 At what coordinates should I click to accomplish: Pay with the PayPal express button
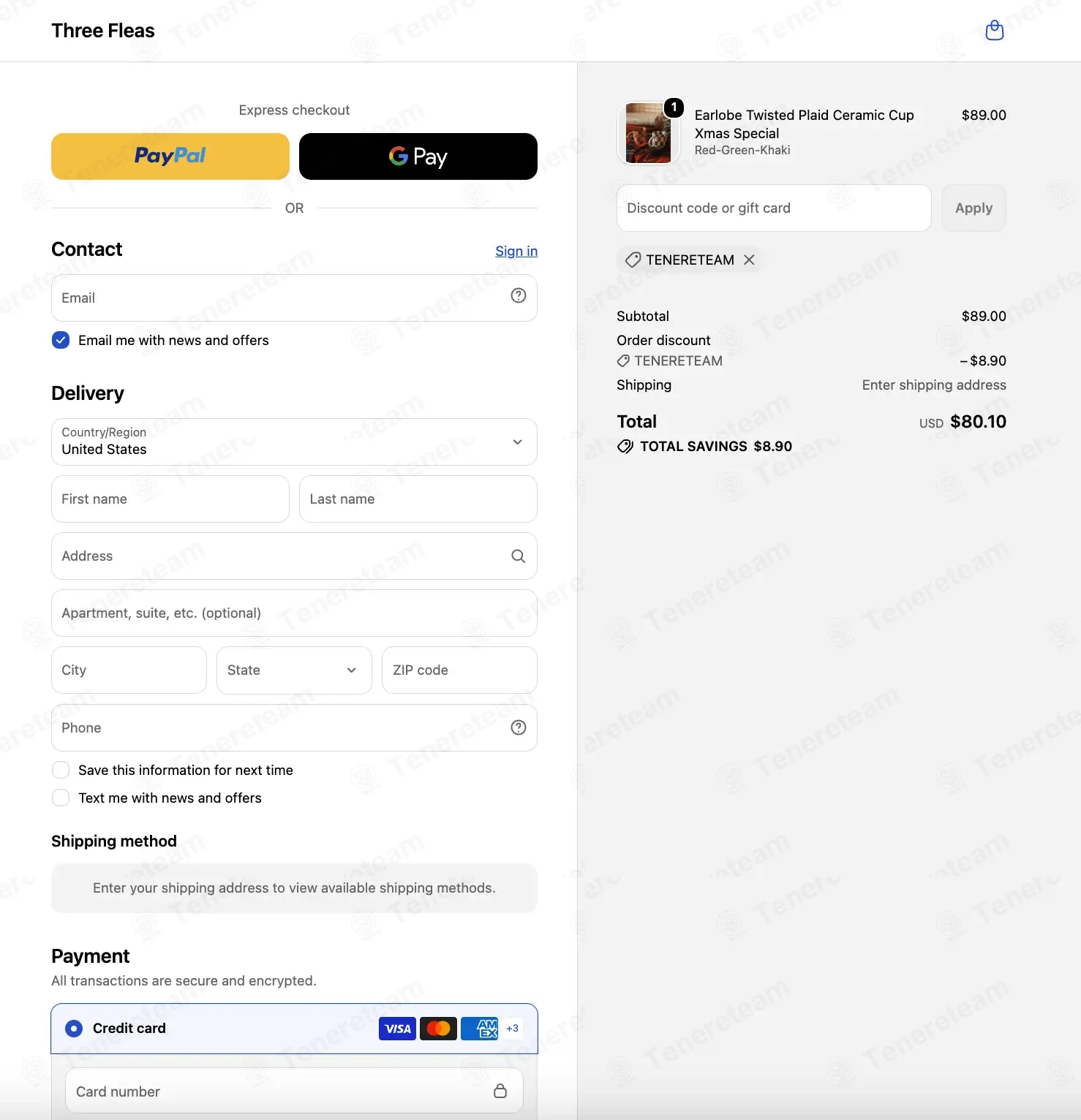pyautogui.click(x=170, y=156)
